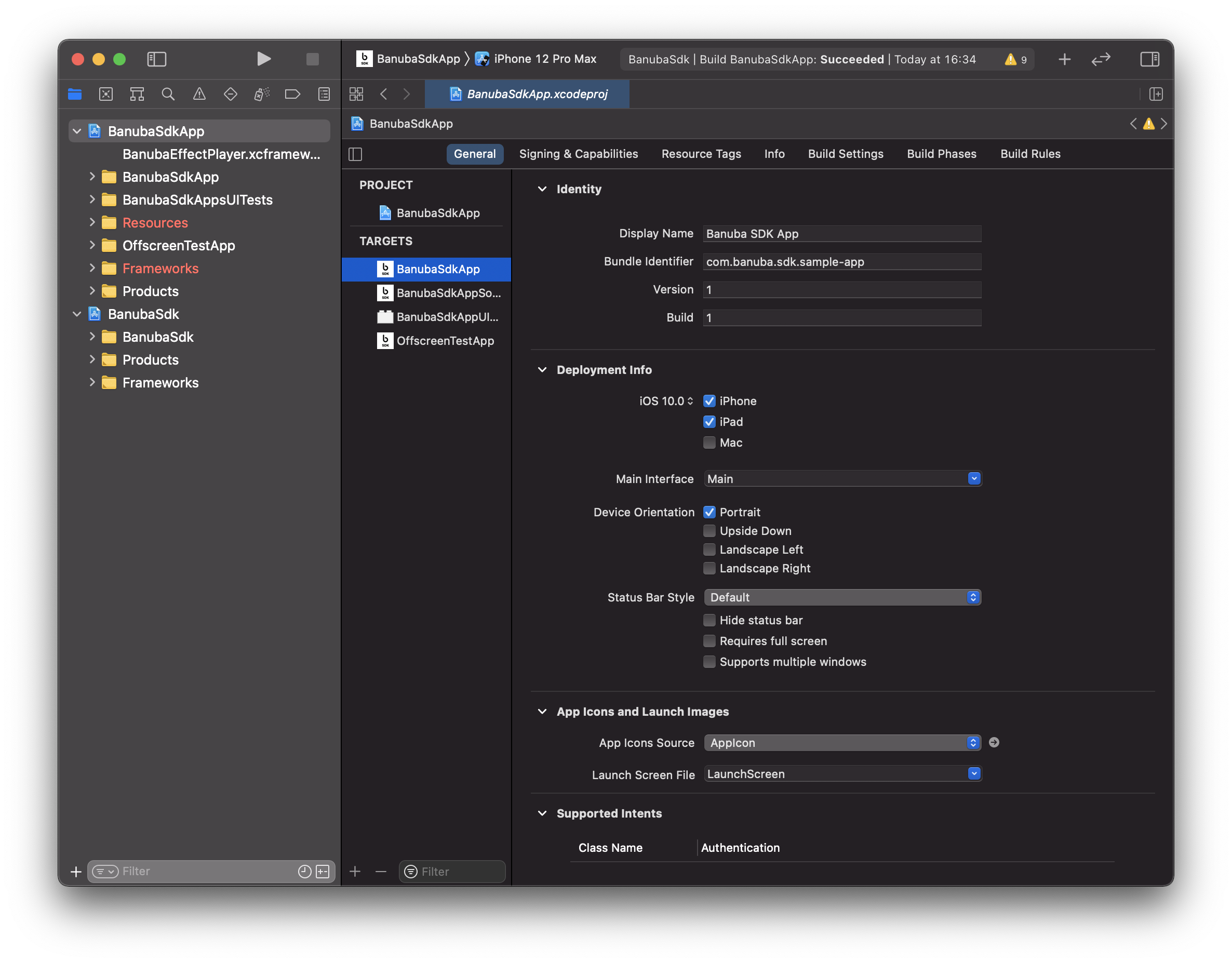This screenshot has width=1232, height=963.
Task: Hide the project and targets list
Action: 355,154
